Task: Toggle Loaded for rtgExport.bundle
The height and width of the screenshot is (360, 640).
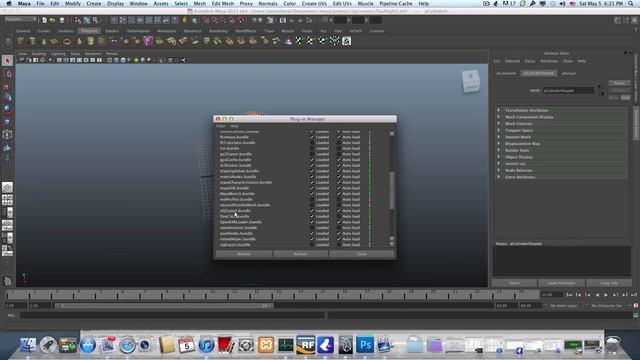Action: click(312, 245)
